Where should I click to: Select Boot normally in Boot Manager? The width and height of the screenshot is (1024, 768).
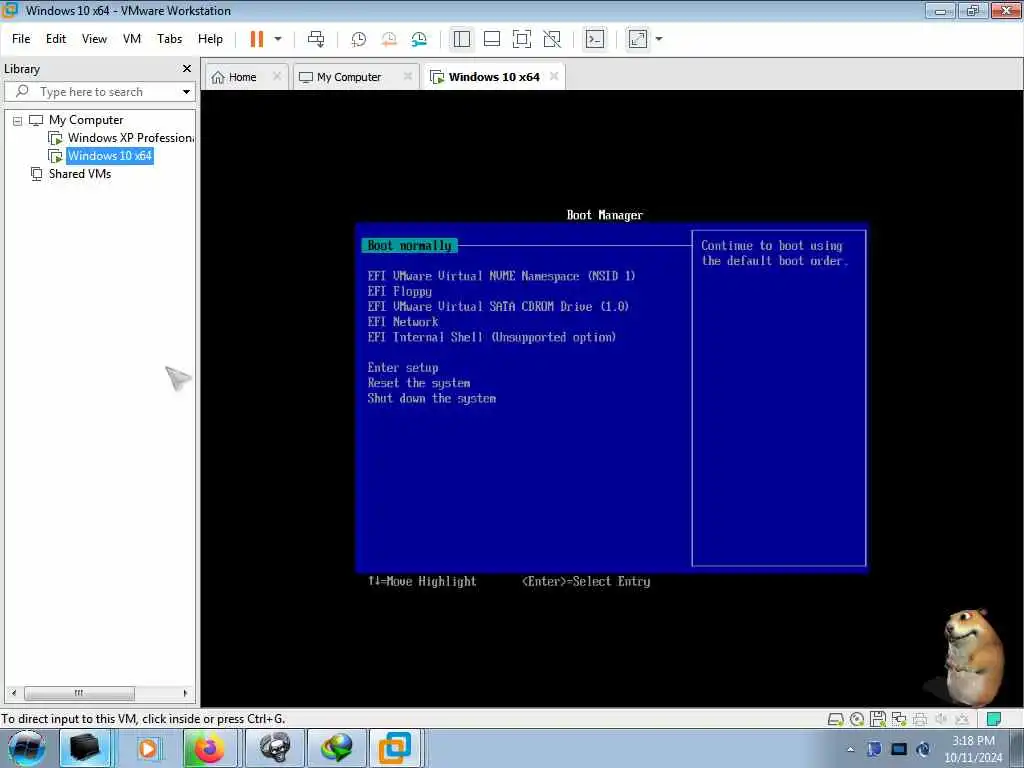[409, 246]
